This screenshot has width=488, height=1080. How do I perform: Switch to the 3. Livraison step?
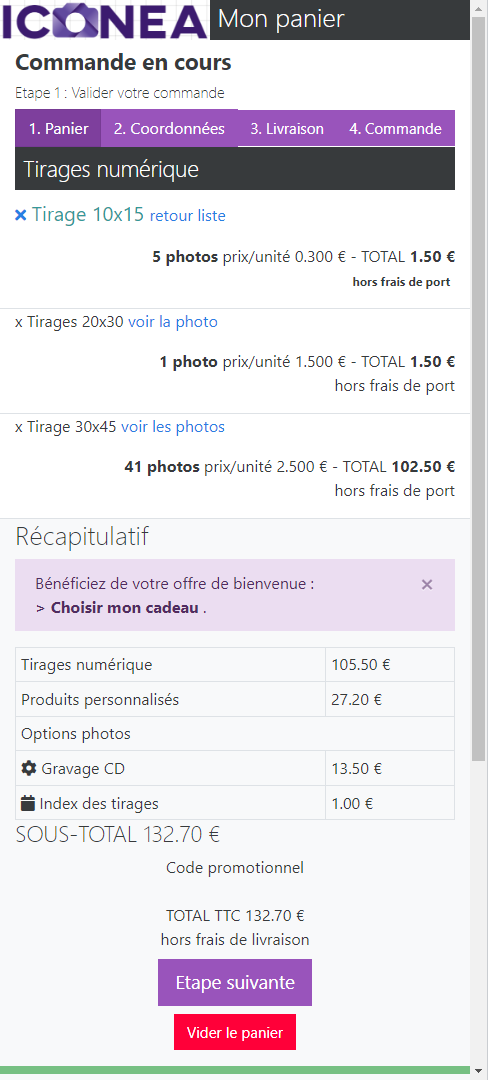point(287,128)
